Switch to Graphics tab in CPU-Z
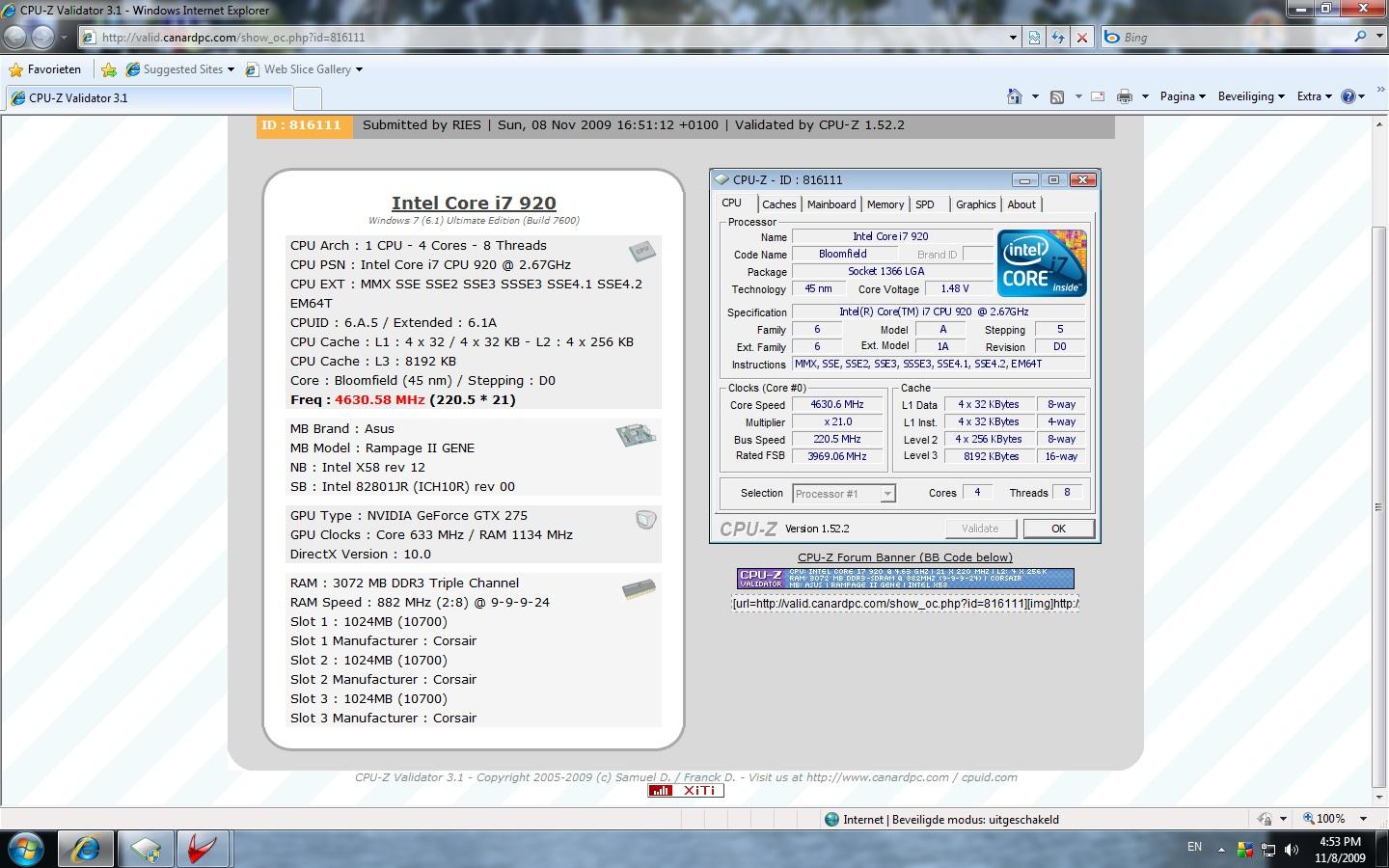 coord(975,204)
